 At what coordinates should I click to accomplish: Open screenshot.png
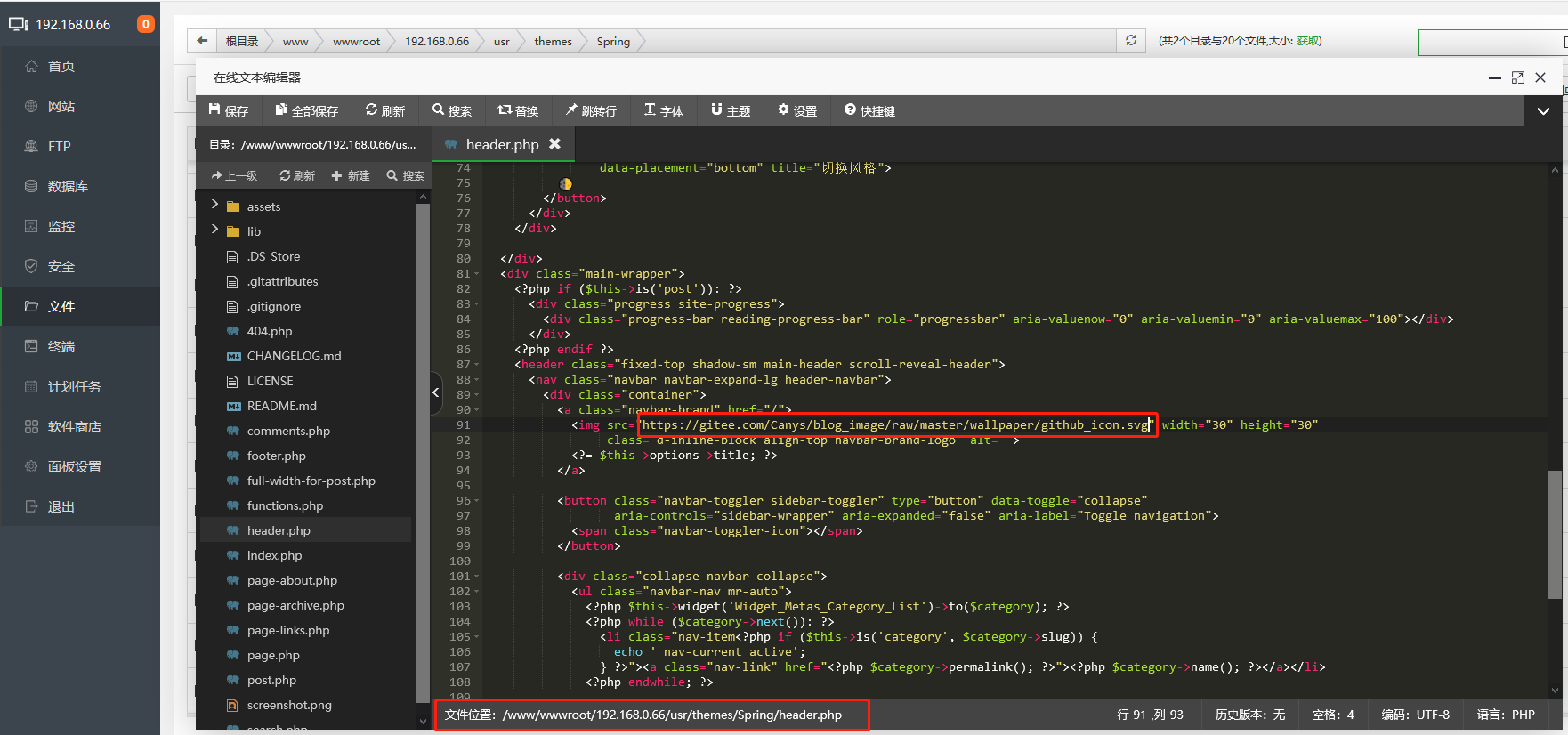pos(289,705)
